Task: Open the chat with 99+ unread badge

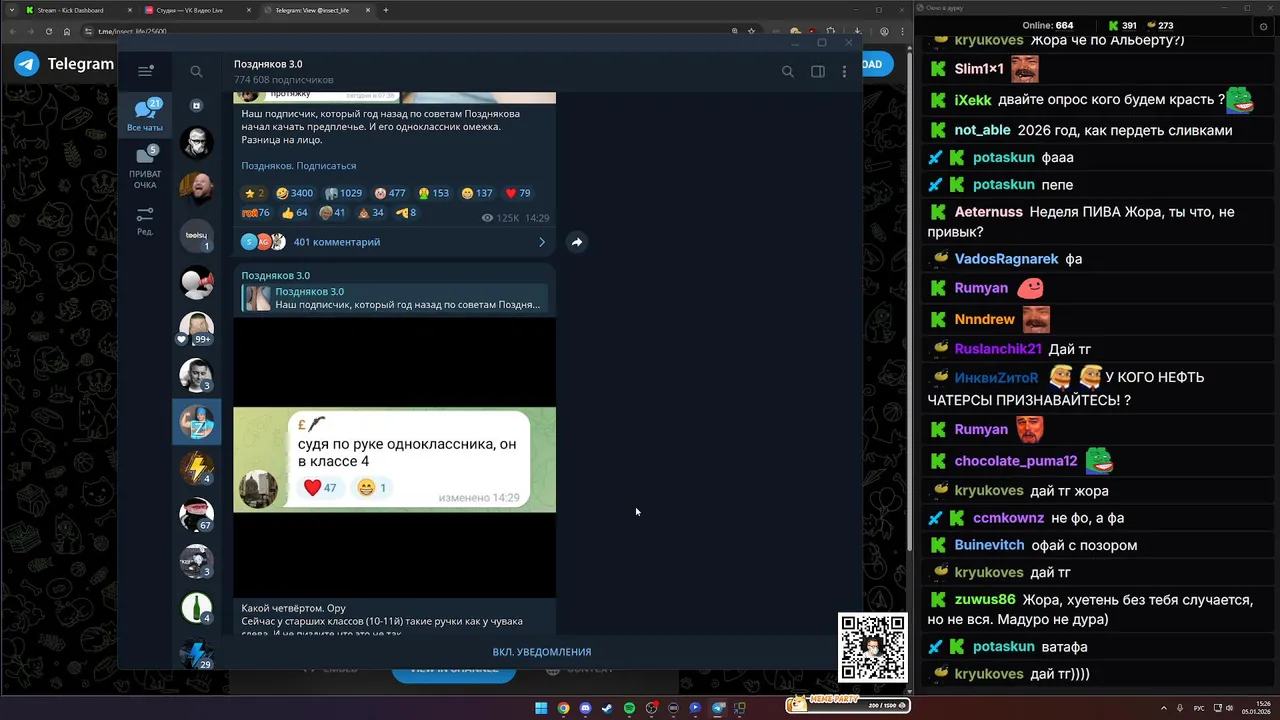Action: click(196, 328)
